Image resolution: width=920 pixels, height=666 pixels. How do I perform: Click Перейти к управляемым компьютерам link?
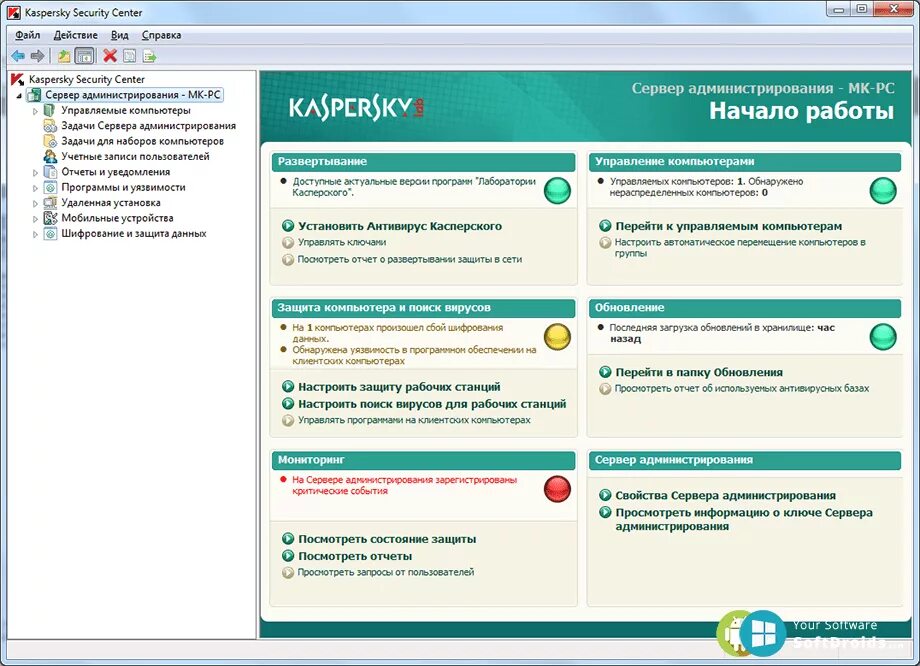click(x=728, y=226)
